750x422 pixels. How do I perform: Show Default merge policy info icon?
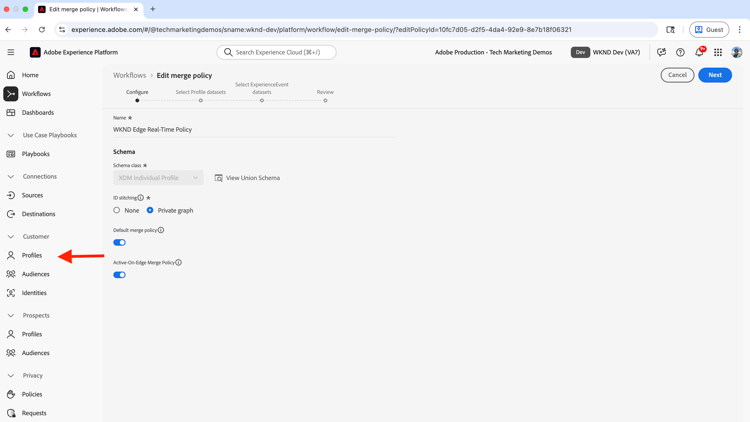pyautogui.click(x=161, y=230)
